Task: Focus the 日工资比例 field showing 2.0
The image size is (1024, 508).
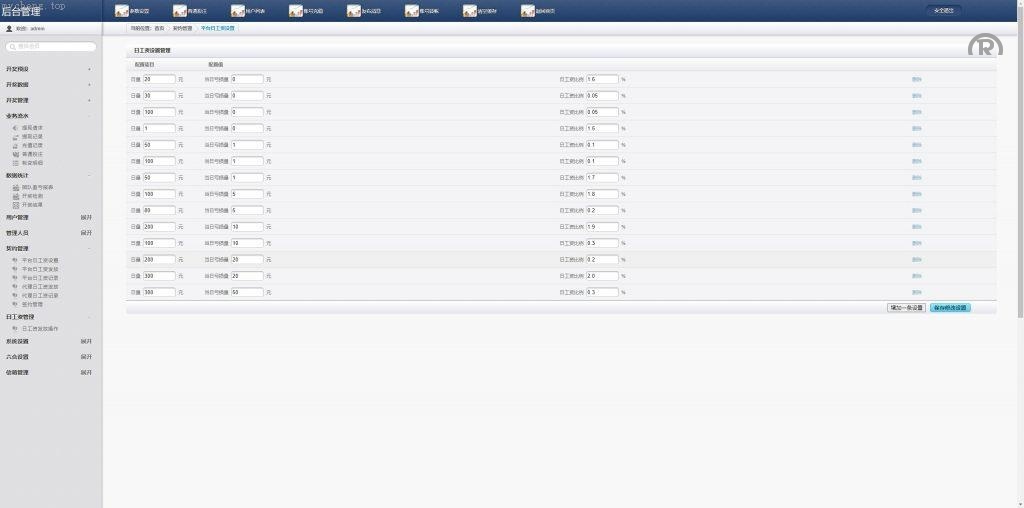Action: click(602, 276)
